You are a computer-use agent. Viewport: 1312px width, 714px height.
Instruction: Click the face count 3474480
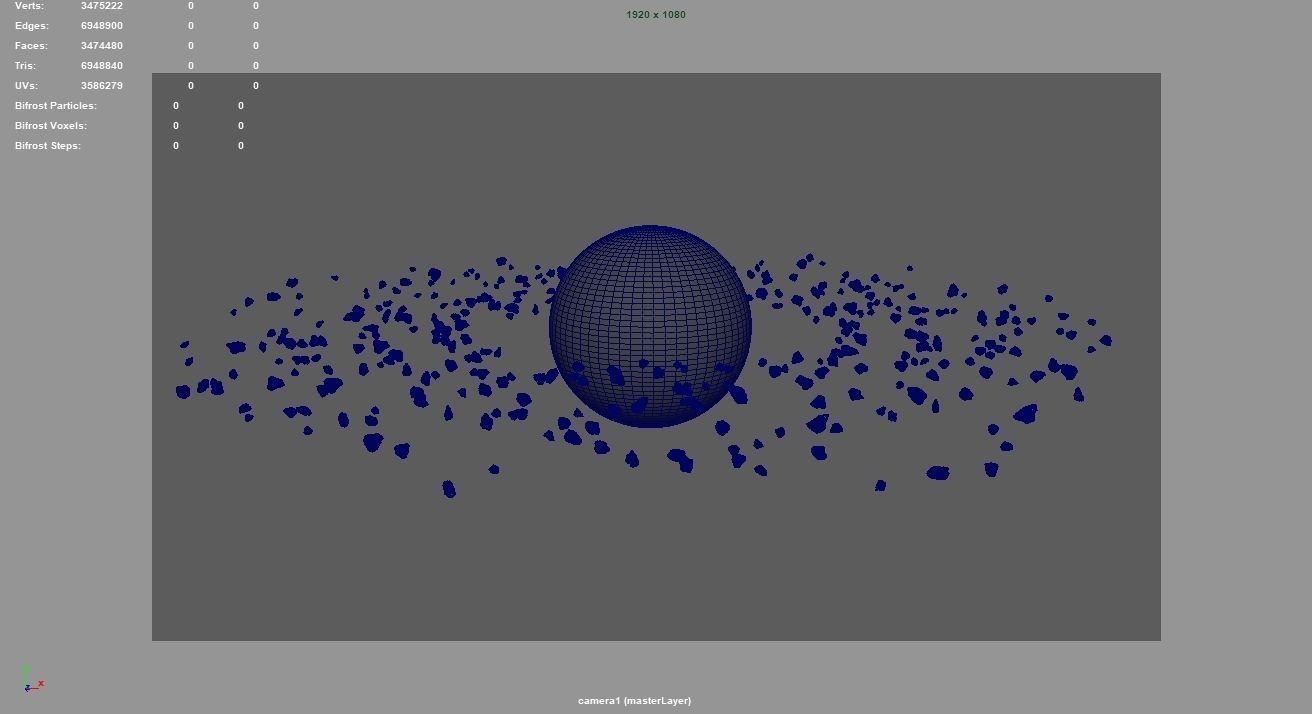[102, 46]
